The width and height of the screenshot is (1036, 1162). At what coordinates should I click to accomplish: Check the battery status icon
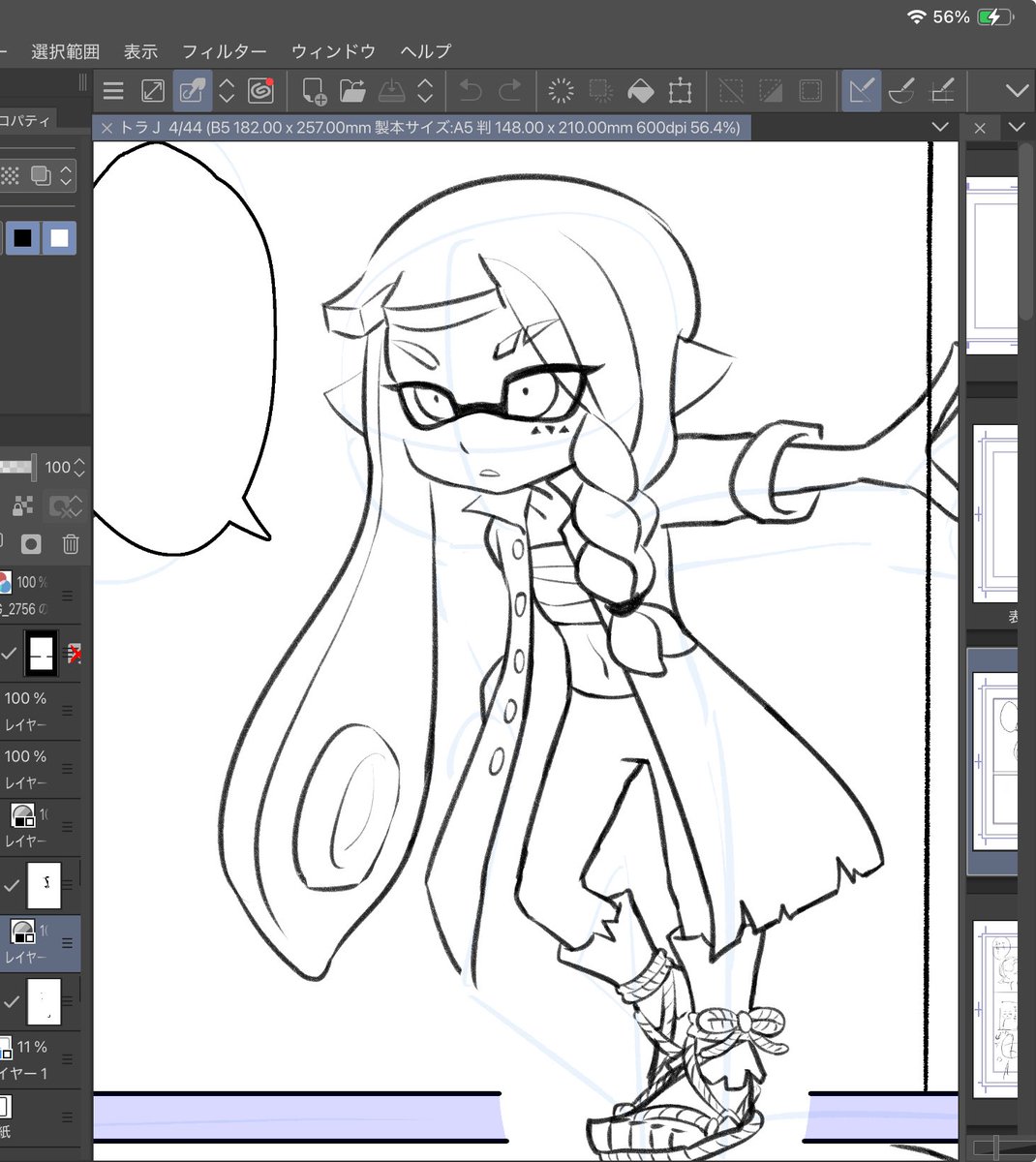(996, 17)
